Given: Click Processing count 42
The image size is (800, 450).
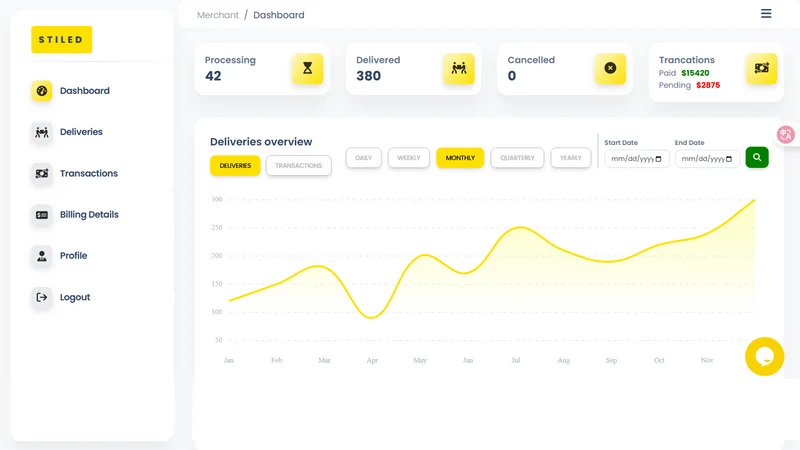Looking at the screenshot, I should 213,76.
